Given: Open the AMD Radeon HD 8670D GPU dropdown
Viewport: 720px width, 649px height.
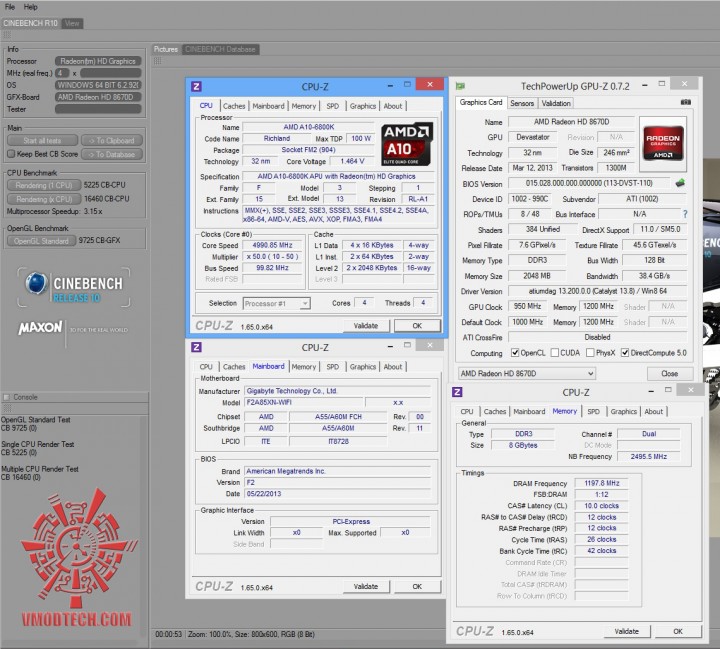Looking at the screenshot, I should [x=527, y=373].
